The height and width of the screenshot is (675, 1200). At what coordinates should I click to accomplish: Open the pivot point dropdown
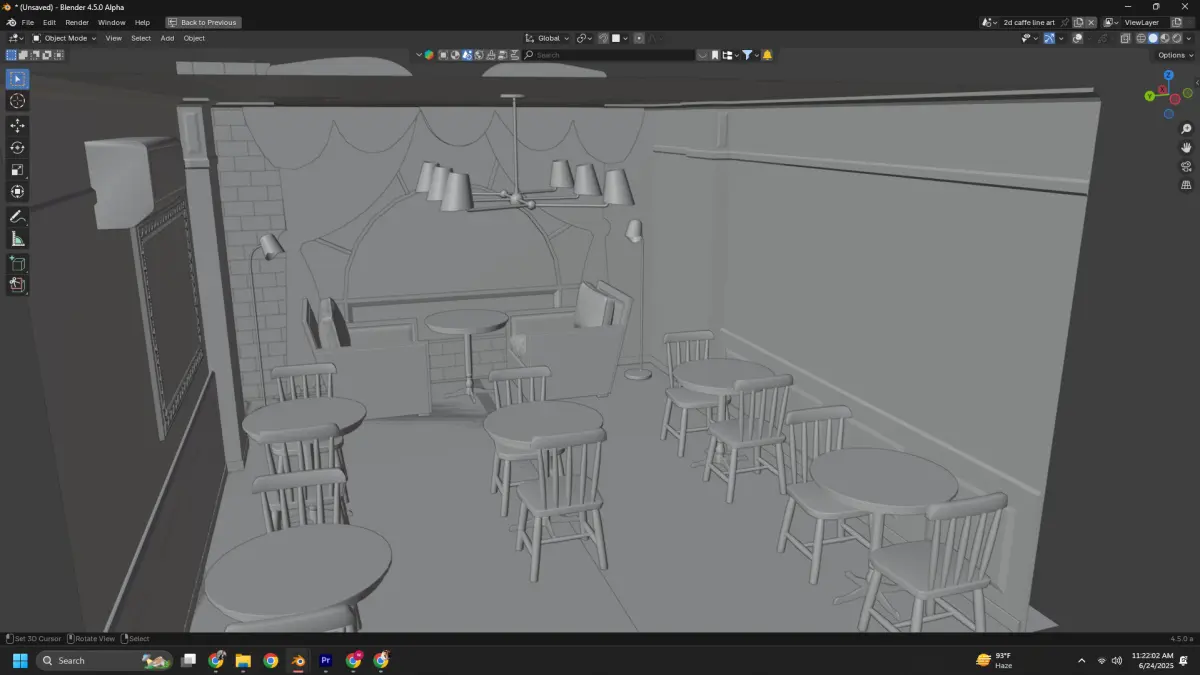(x=585, y=38)
